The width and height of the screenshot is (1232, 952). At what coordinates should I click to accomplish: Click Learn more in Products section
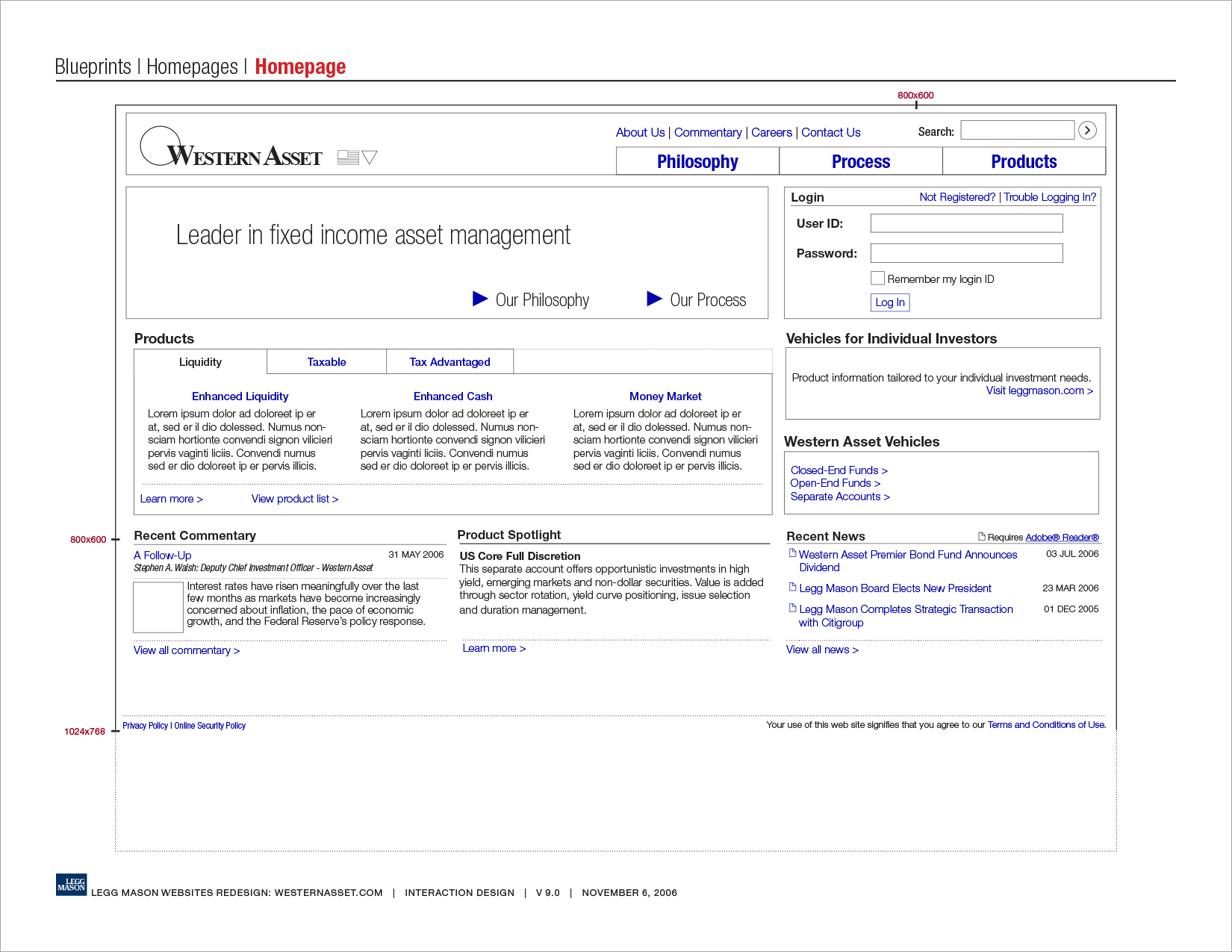click(x=172, y=499)
